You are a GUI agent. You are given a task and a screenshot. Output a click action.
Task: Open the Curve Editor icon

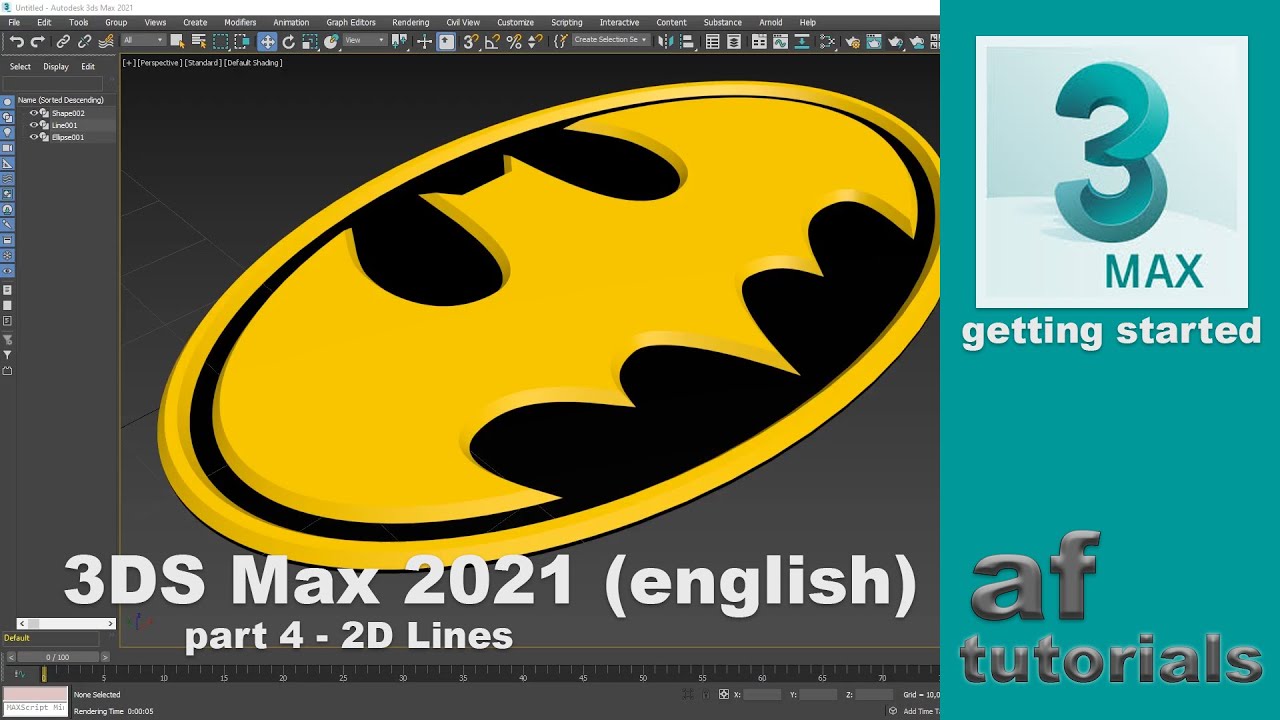(780, 41)
